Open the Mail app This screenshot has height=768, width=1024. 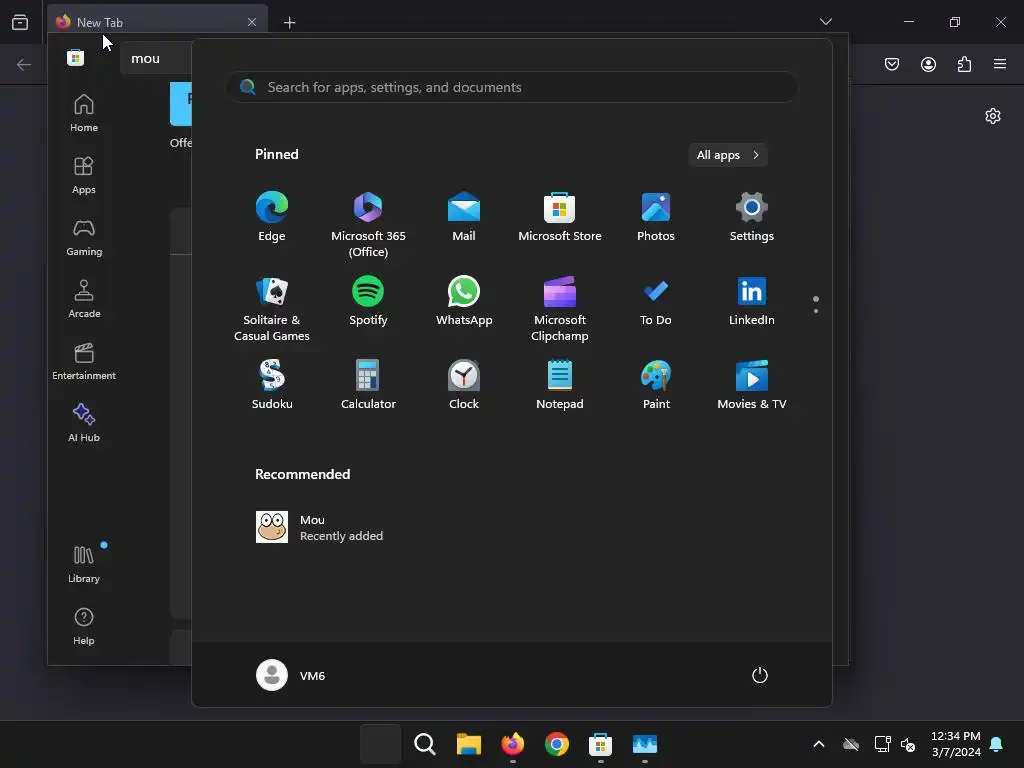pos(464,217)
